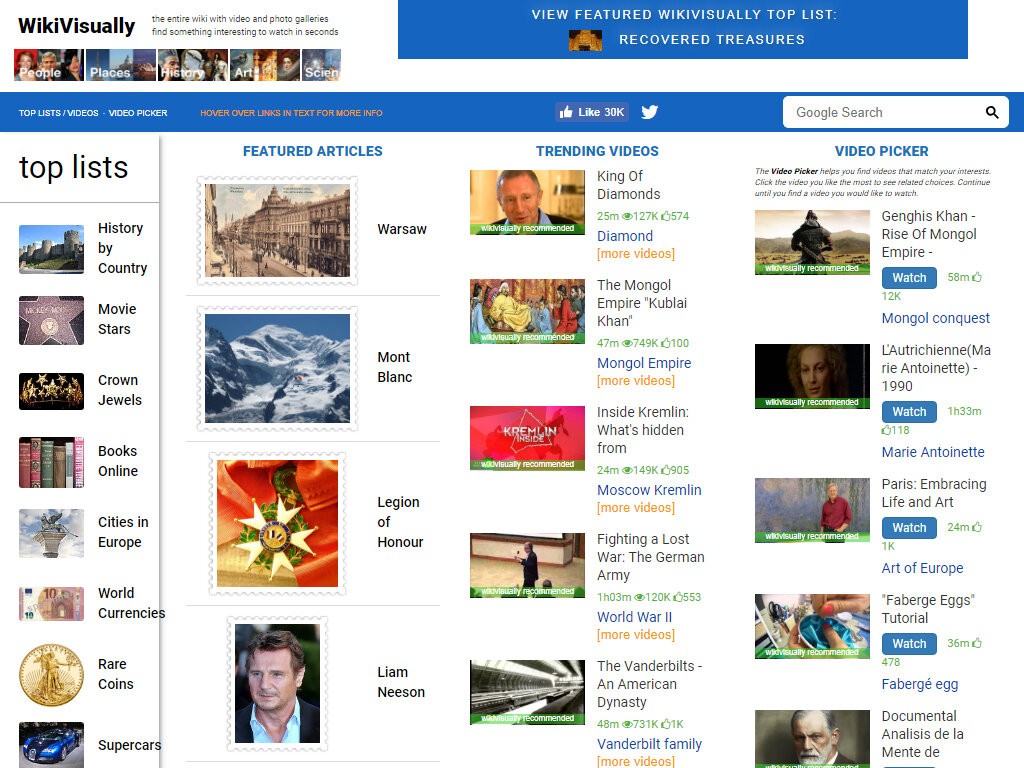Open the Top Lists / Videos menu link
Screen dimensions: 1024x768
[x=58, y=113]
